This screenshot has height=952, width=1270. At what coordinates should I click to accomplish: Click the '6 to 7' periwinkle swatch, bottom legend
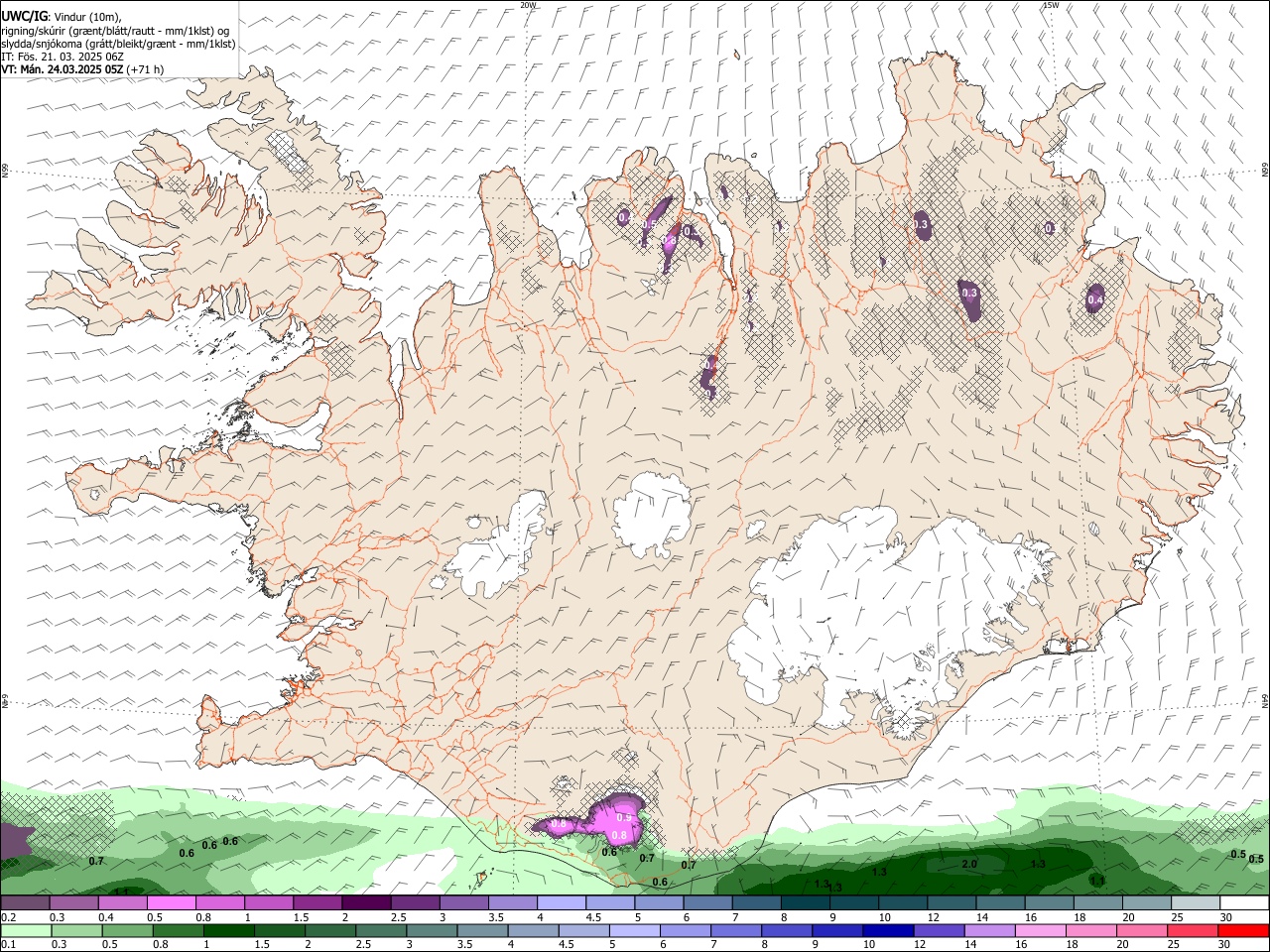click(x=685, y=930)
